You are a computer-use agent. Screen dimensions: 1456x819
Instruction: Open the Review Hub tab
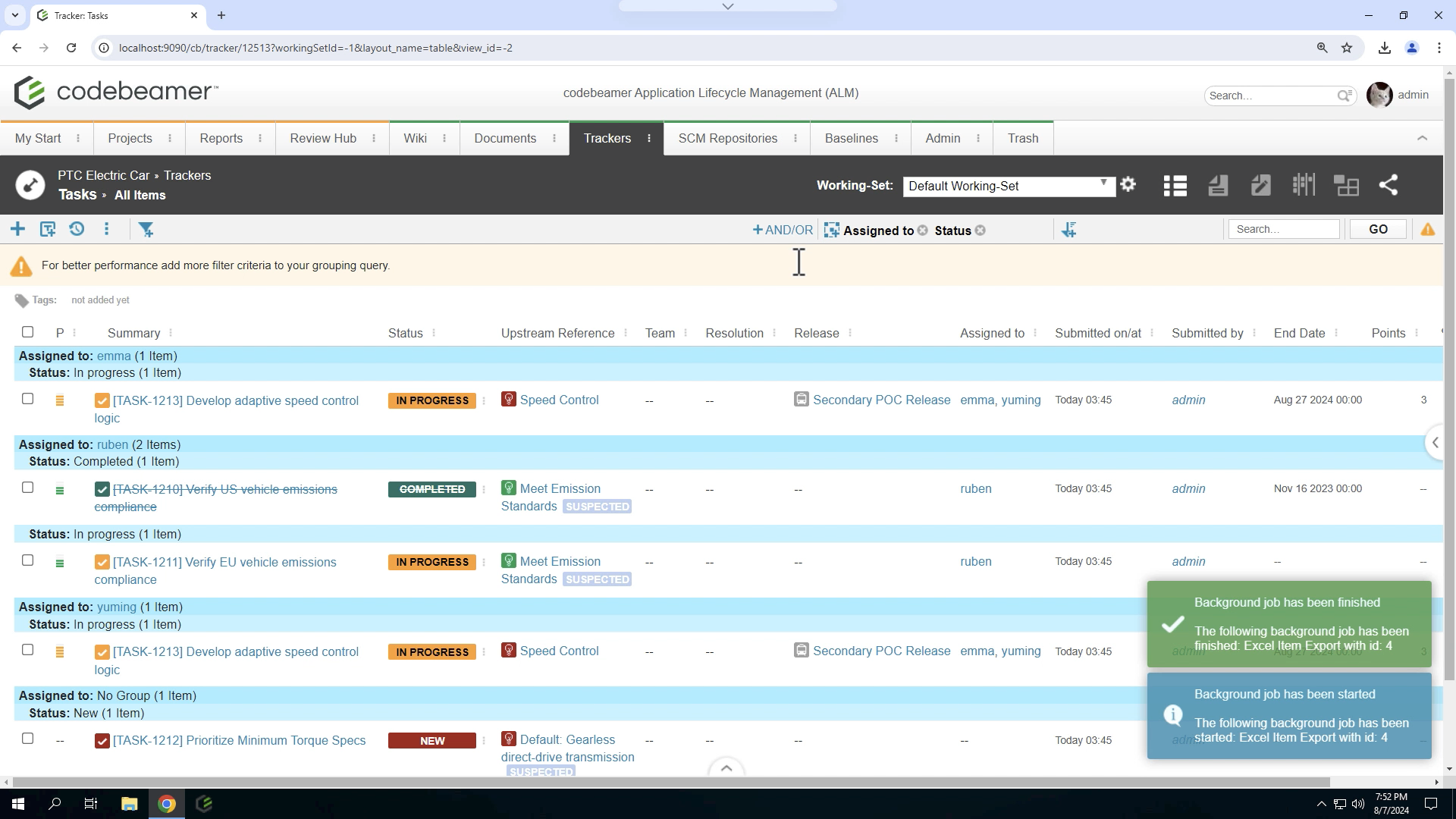click(x=323, y=138)
